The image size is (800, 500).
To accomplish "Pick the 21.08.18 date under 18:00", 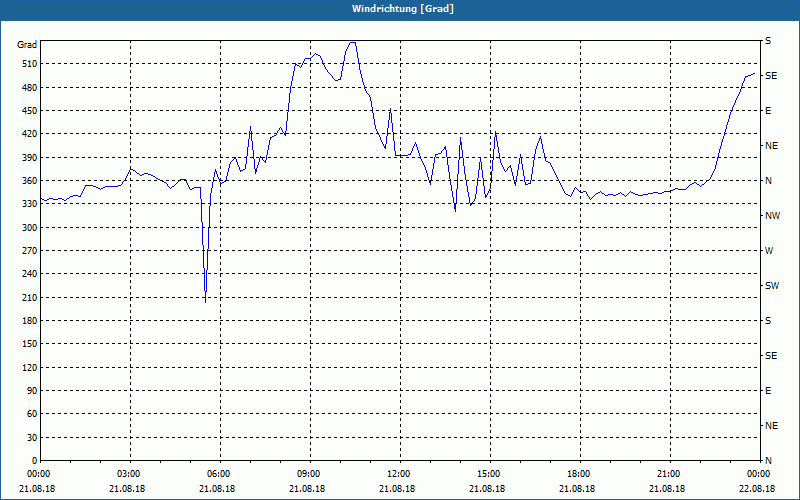I will tap(577, 489).
